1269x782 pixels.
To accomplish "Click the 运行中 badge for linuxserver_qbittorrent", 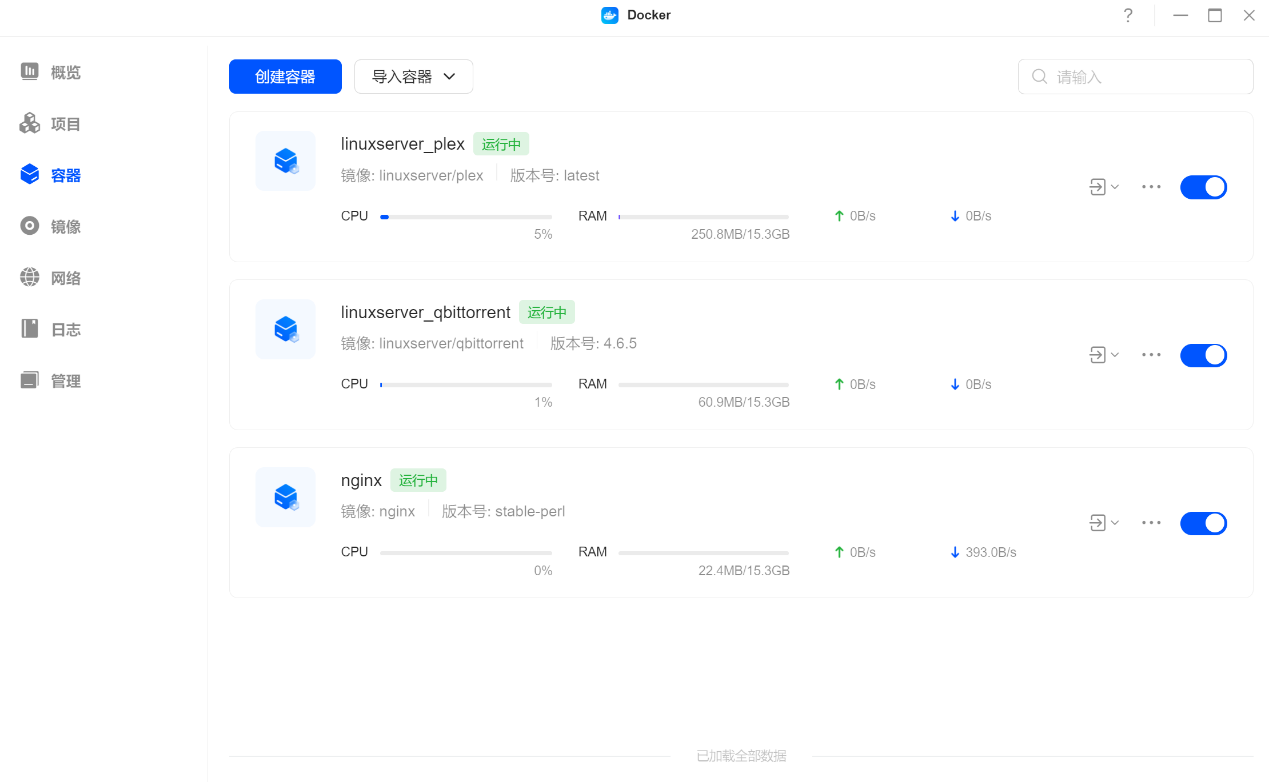I will (547, 312).
